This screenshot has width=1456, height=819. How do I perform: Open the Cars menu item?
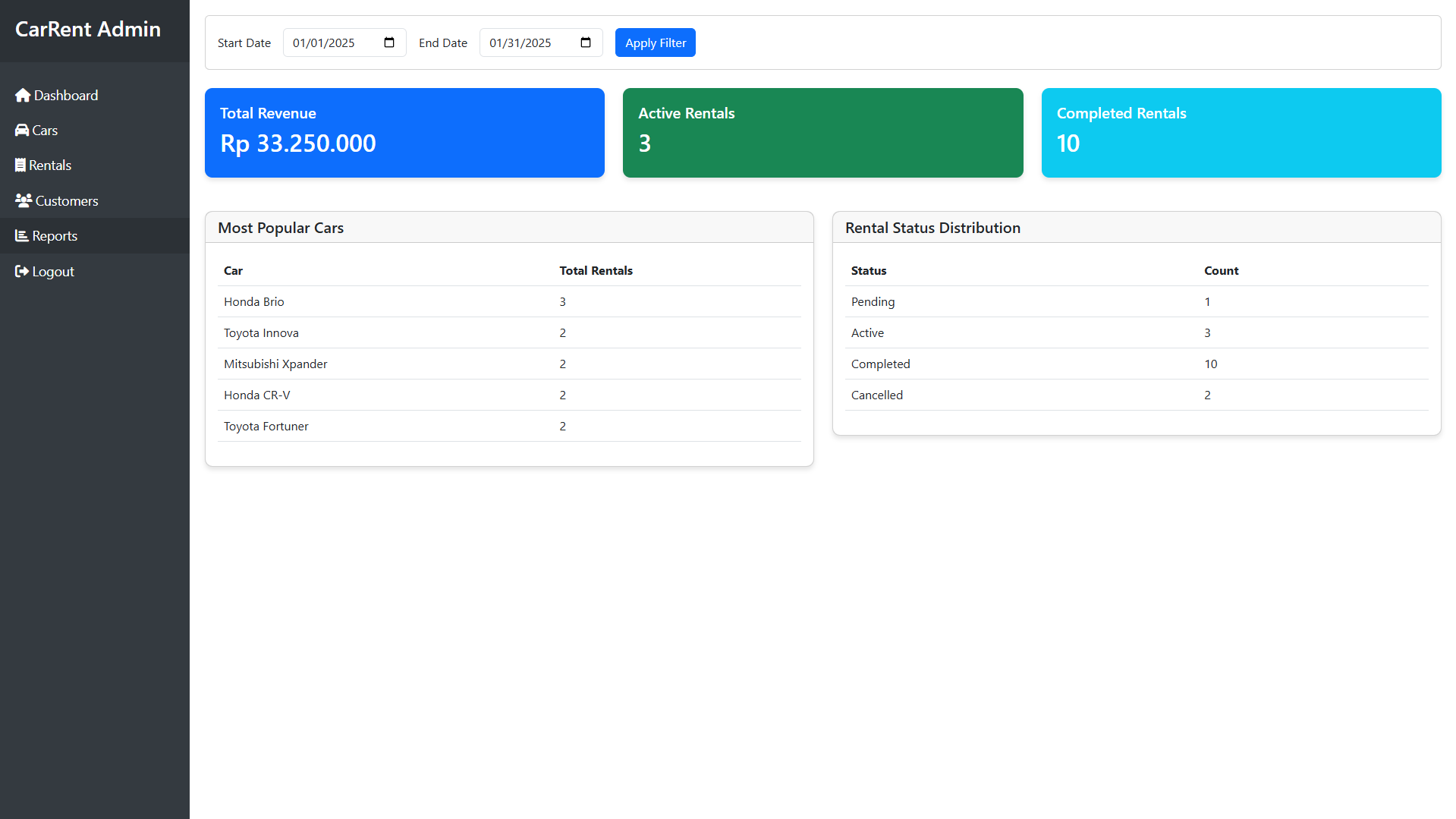click(95, 130)
